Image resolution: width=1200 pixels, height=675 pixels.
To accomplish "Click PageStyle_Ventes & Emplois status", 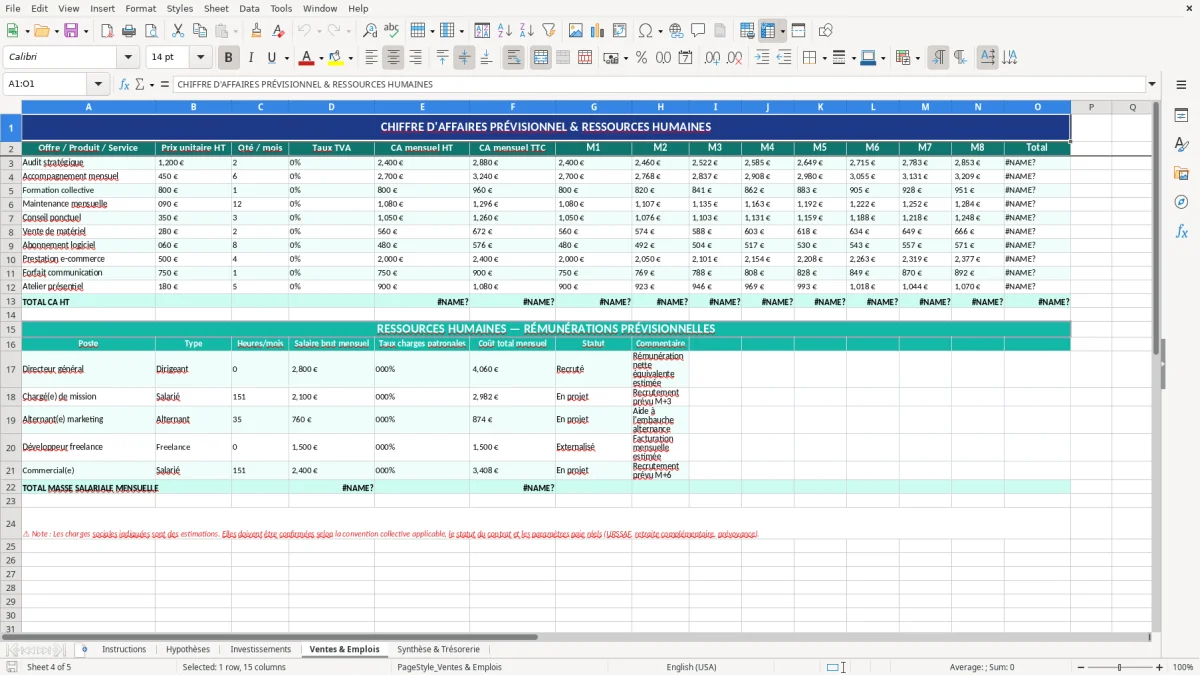I will (x=449, y=667).
